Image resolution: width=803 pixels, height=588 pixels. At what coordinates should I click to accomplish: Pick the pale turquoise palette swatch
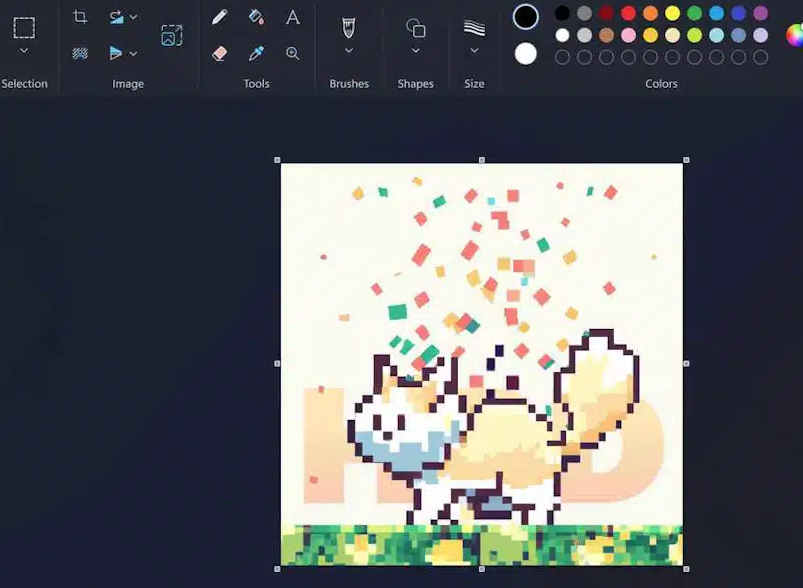coord(716,35)
